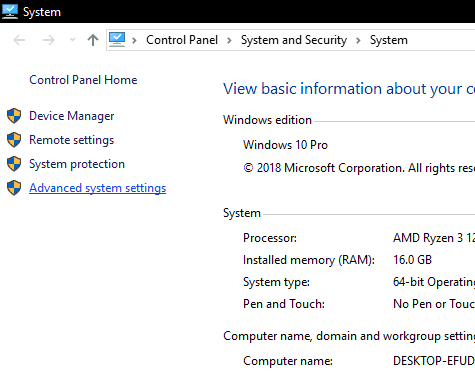Click the '16.0 GB' memory value

point(412,260)
